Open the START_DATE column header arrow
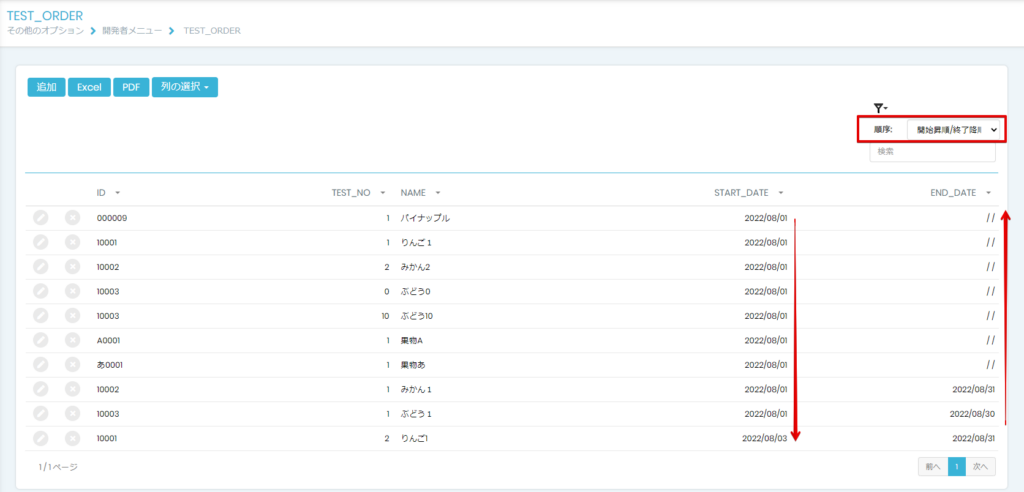This screenshot has width=1024, height=492. point(781,193)
